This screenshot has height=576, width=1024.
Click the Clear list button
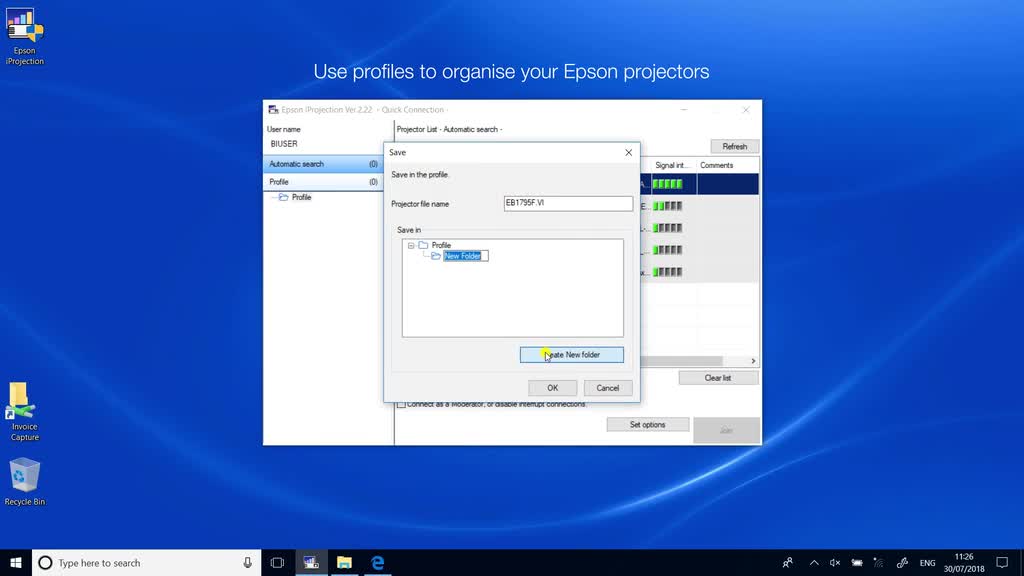pos(718,377)
